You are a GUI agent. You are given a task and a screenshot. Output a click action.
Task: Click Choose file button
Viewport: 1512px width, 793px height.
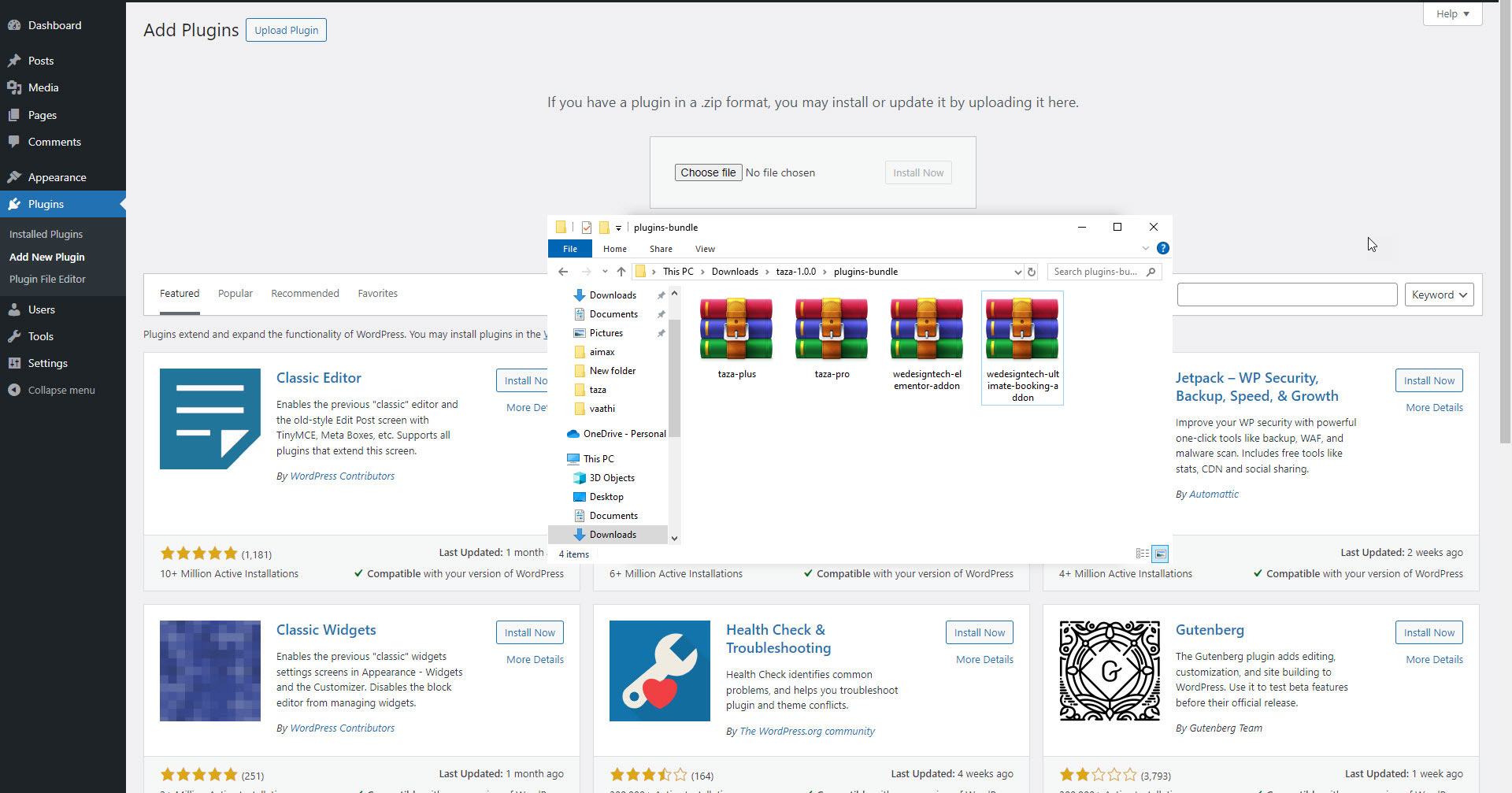point(708,172)
